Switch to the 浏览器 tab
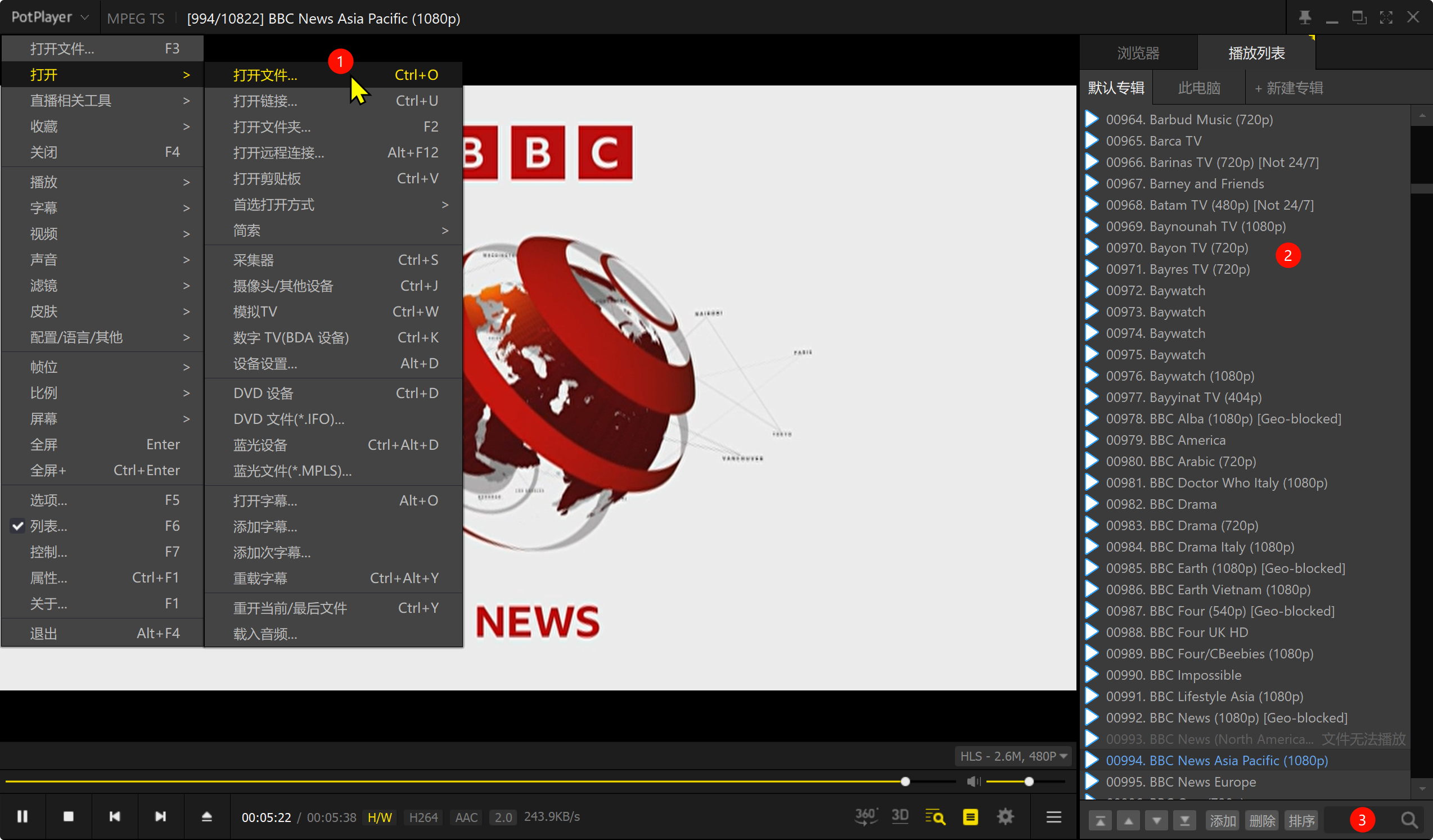This screenshot has width=1433, height=840. pyautogui.click(x=1138, y=53)
